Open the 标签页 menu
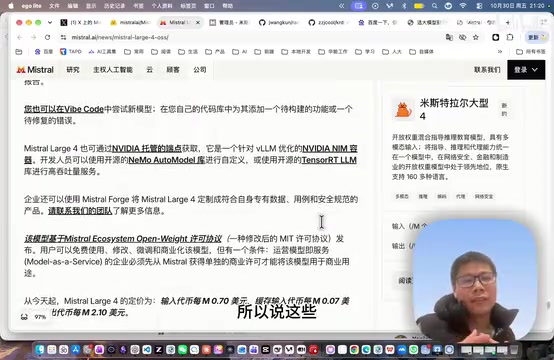This screenshot has height=360, width=554. (x=188, y=6)
